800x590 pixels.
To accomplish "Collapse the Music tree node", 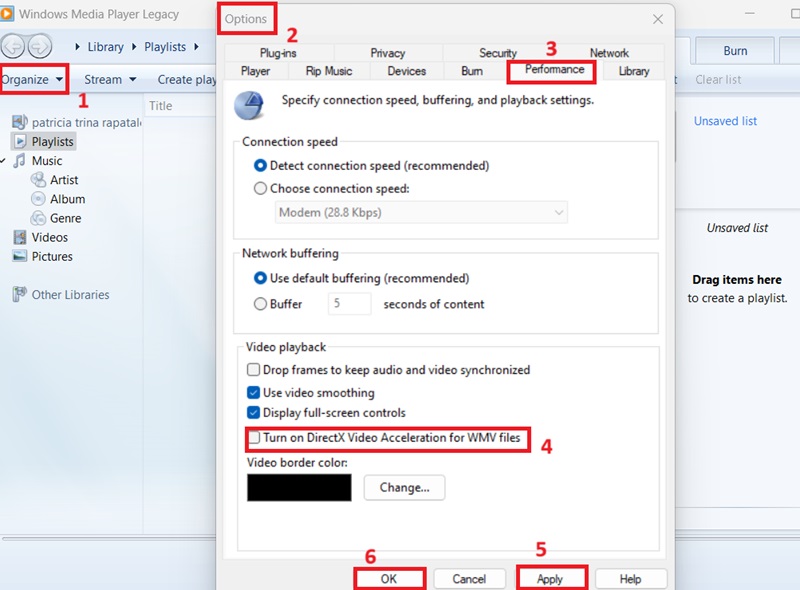I will tap(3, 160).
